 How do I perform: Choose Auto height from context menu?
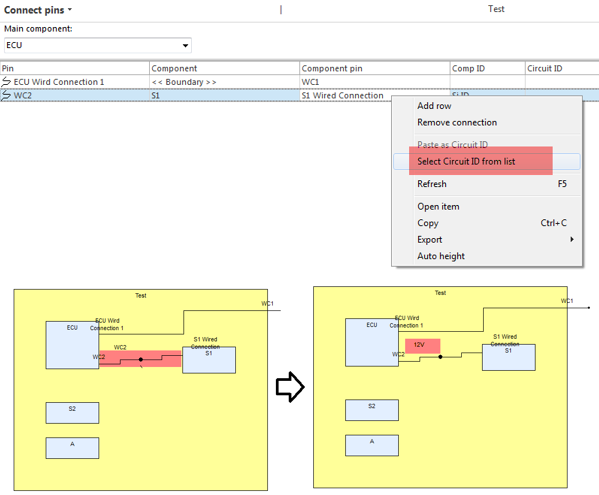tap(487, 256)
